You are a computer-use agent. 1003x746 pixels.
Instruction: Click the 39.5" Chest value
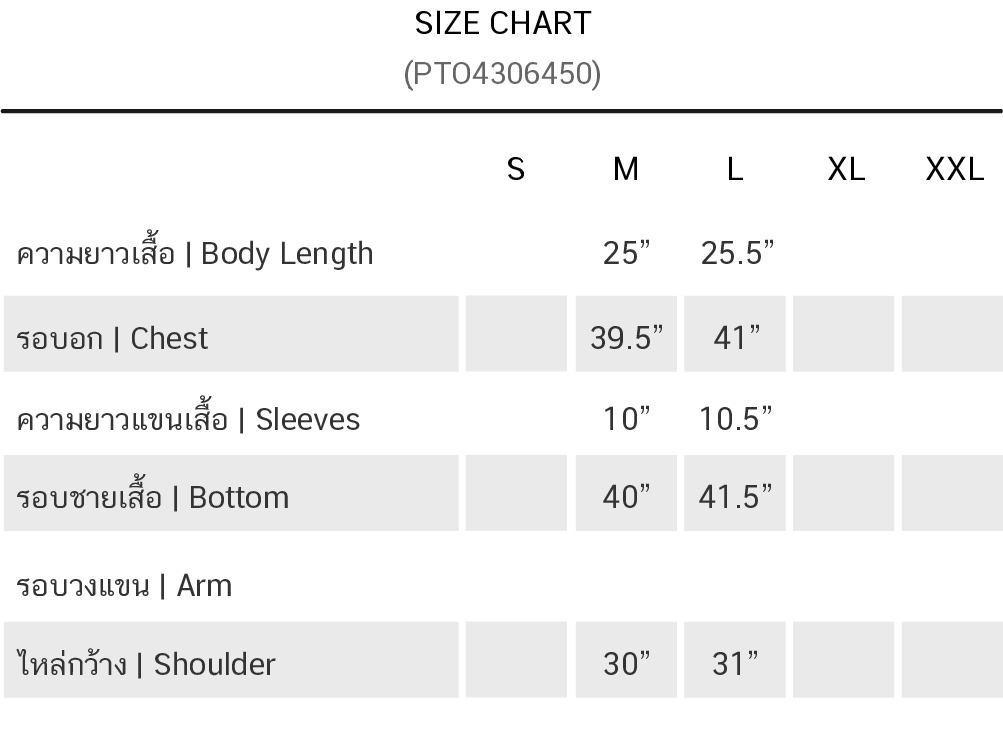(x=626, y=338)
